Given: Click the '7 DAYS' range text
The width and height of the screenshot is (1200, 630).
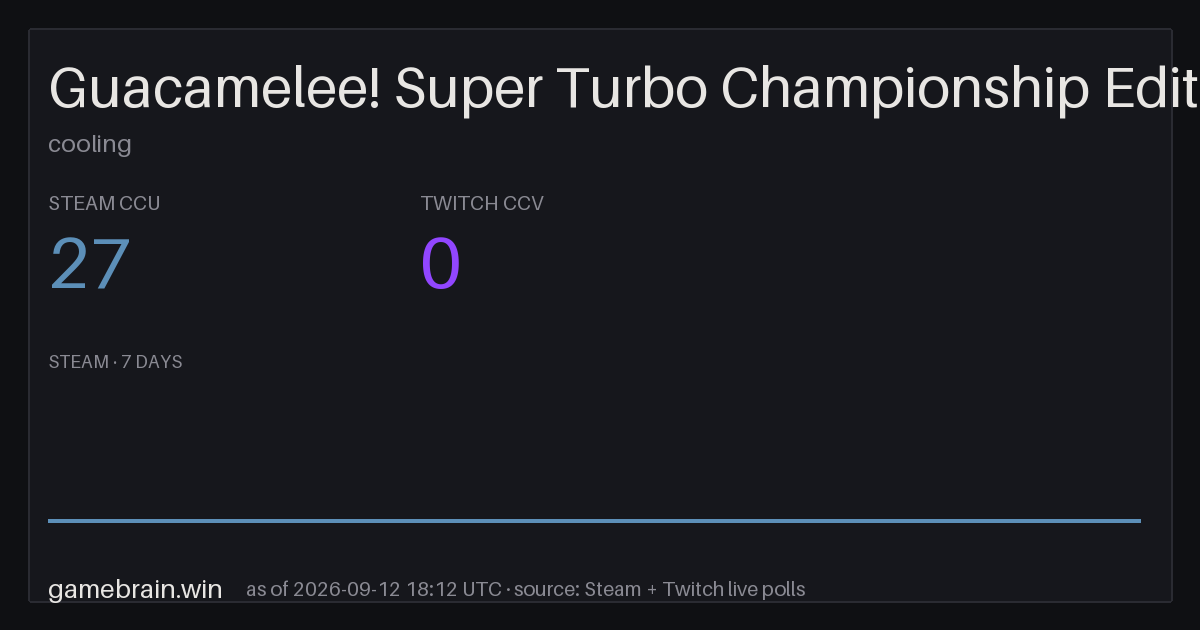Looking at the screenshot, I should tap(152, 362).
